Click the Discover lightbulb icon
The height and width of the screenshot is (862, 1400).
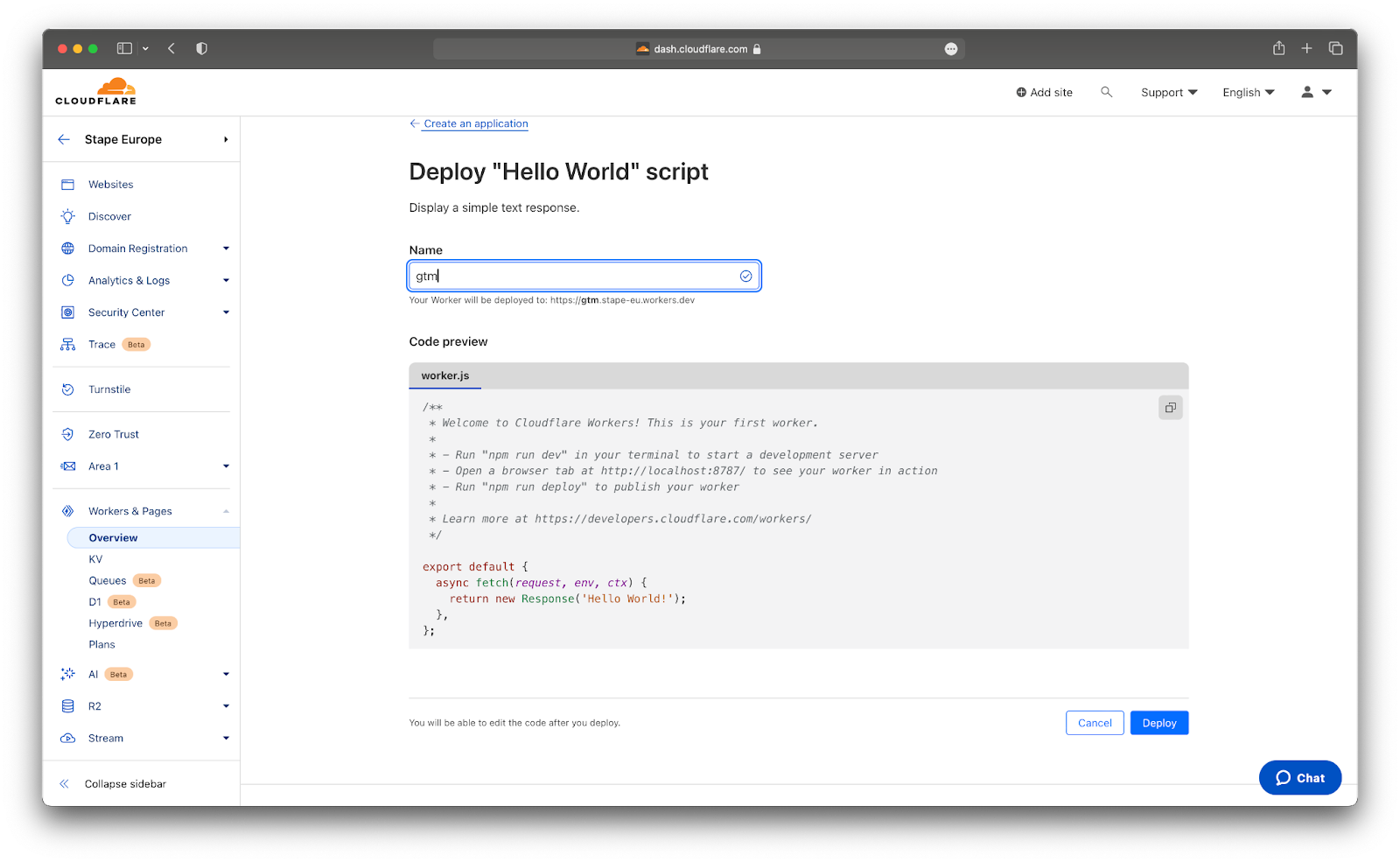(67, 216)
